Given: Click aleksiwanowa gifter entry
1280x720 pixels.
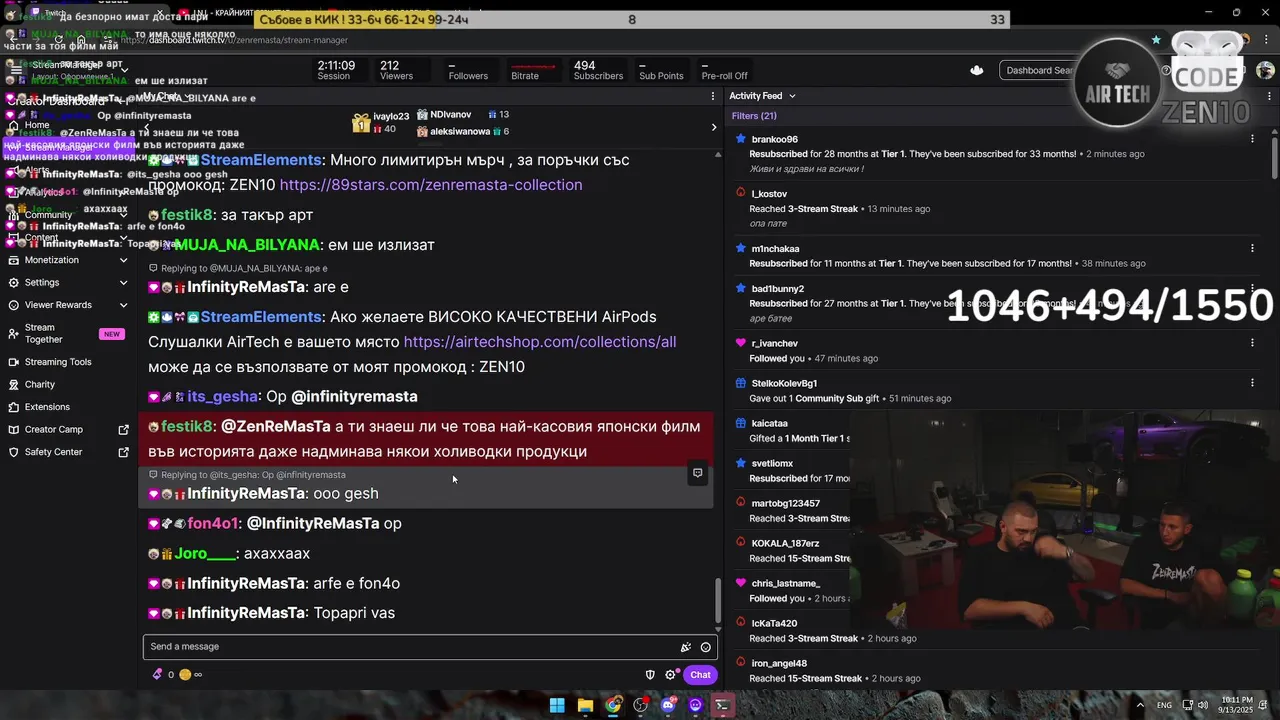Looking at the screenshot, I should pyautogui.click(x=463, y=131).
